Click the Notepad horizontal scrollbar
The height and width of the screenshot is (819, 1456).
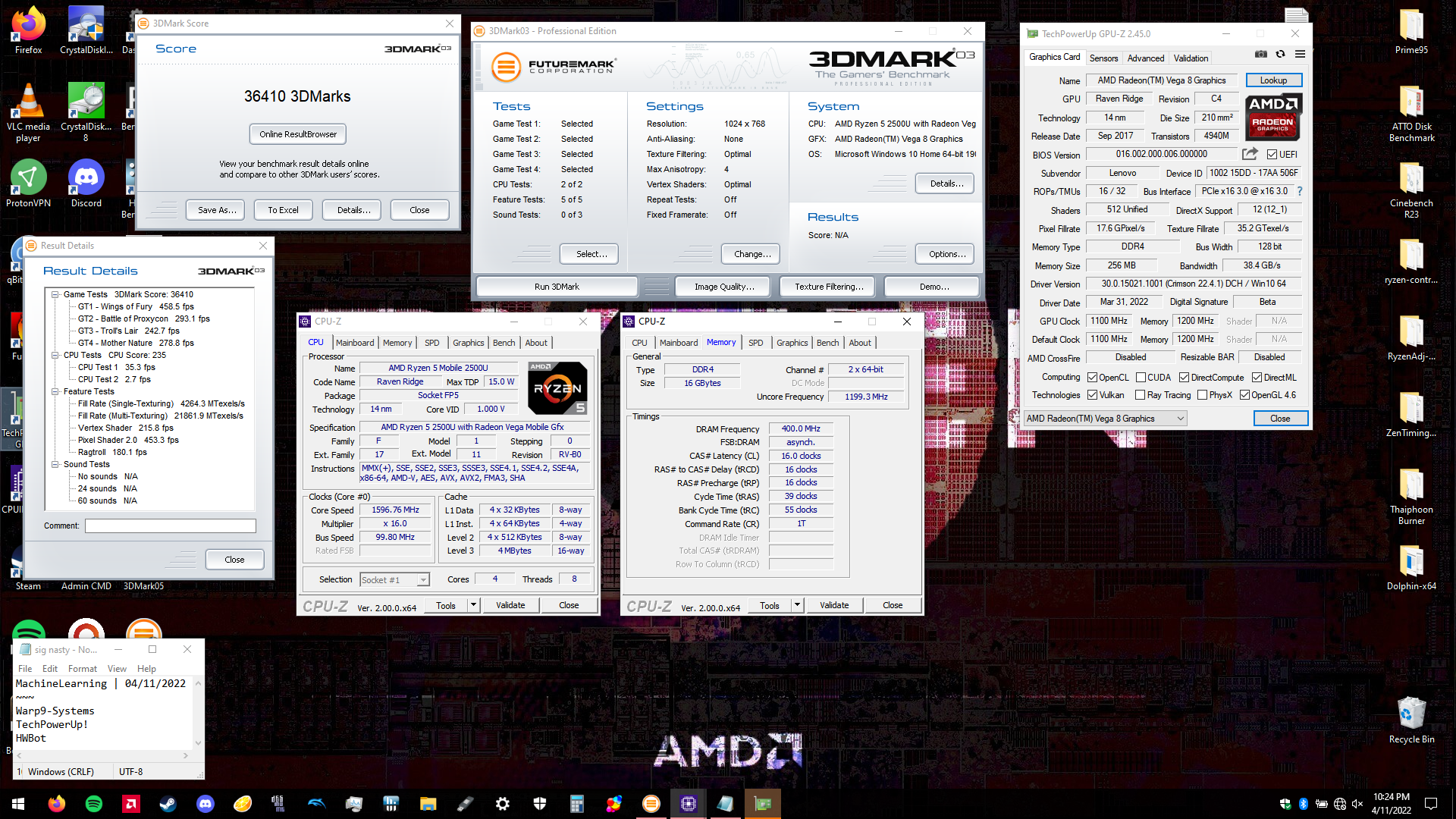click(103, 756)
